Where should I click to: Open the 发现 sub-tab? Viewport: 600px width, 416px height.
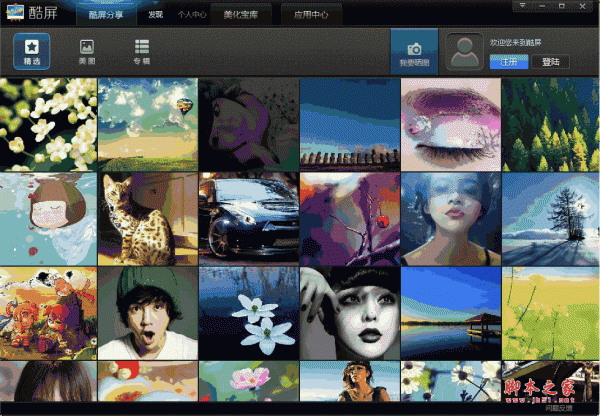point(155,15)
